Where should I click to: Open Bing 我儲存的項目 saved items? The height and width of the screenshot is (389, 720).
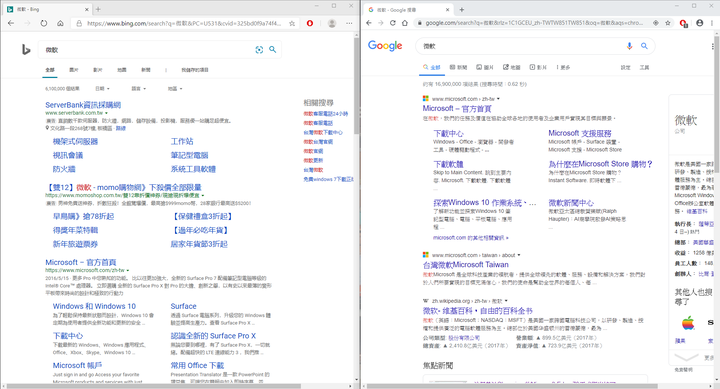tap(195, 70)
